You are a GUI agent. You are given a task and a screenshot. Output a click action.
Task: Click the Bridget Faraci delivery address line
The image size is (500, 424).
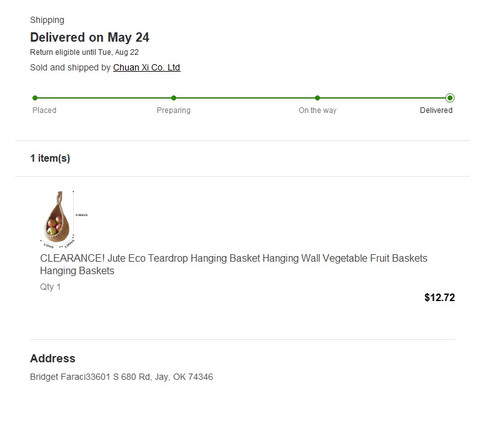click(122, 377)
